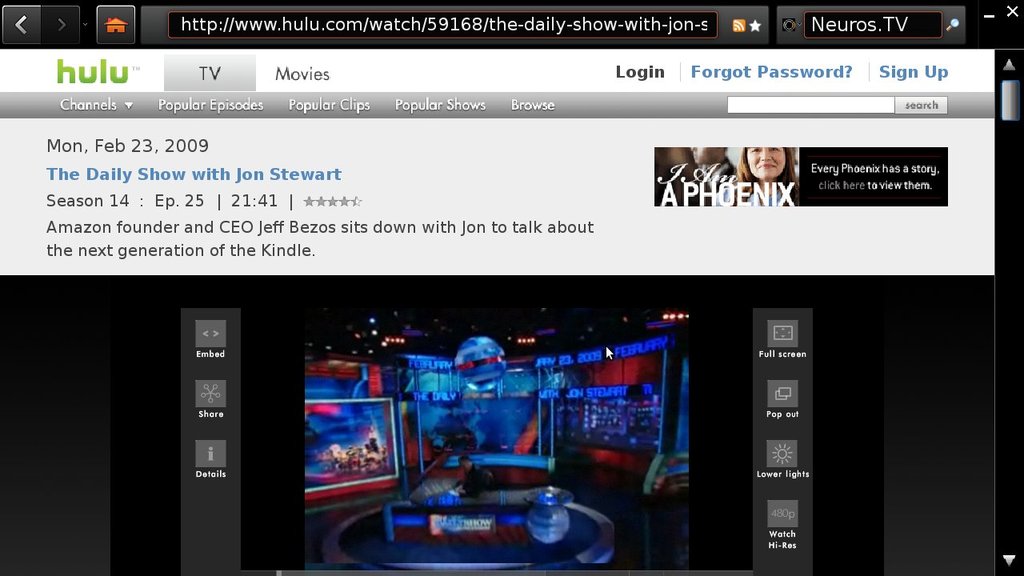Open the Forgot Password link
The image size is (1024, 576).
771,72
